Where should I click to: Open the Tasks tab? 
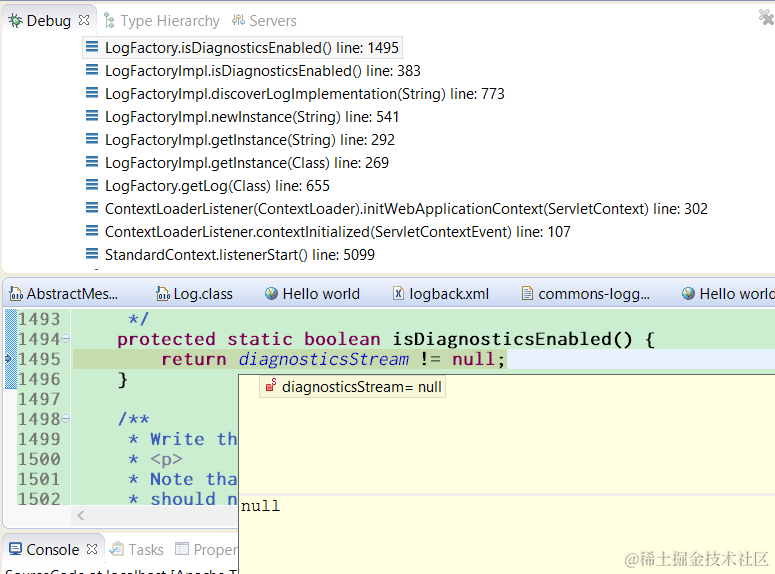tap(137, 550)
